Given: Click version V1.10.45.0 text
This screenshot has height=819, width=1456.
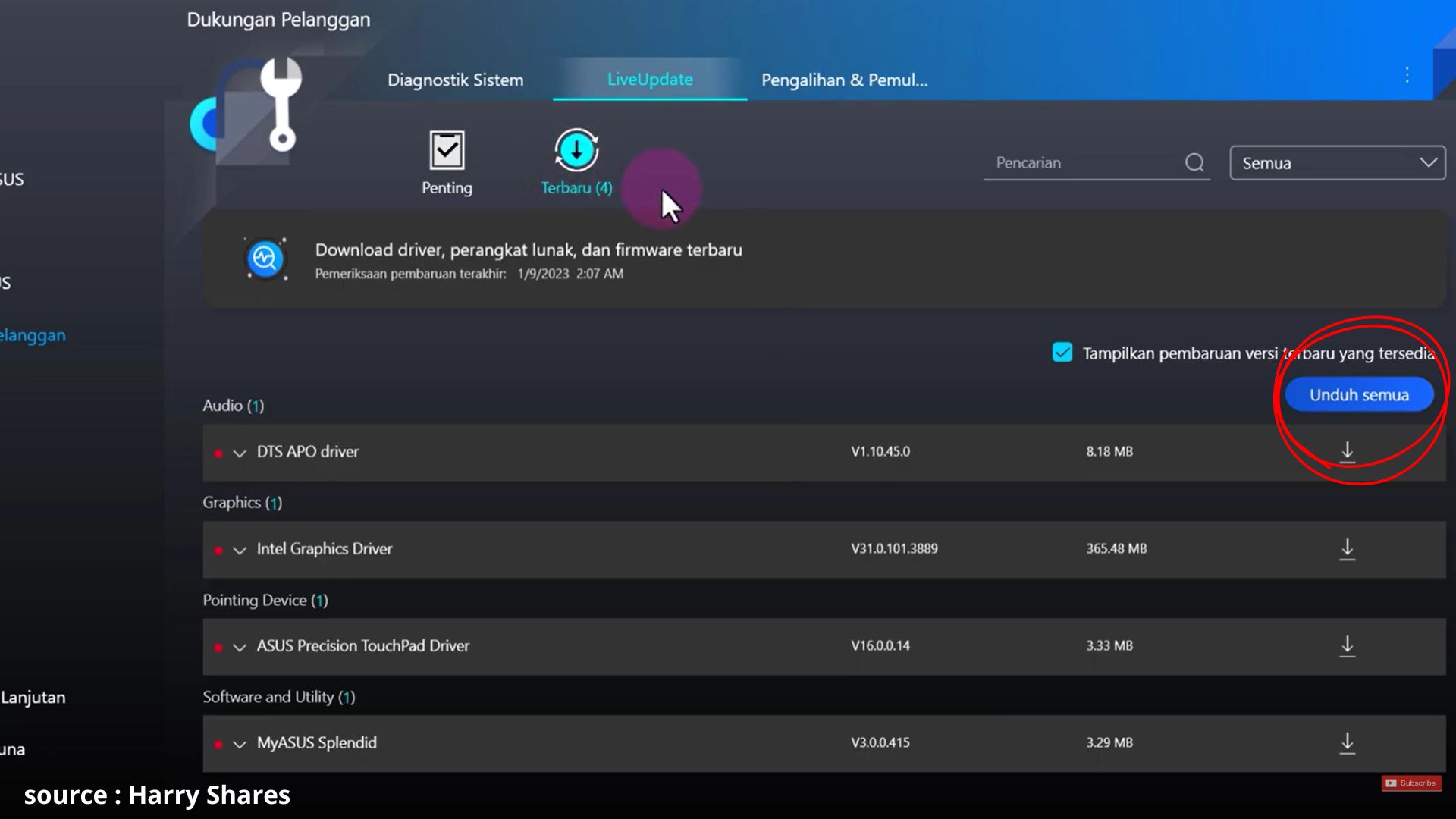Looking at the screenshot, I should 880,451.
